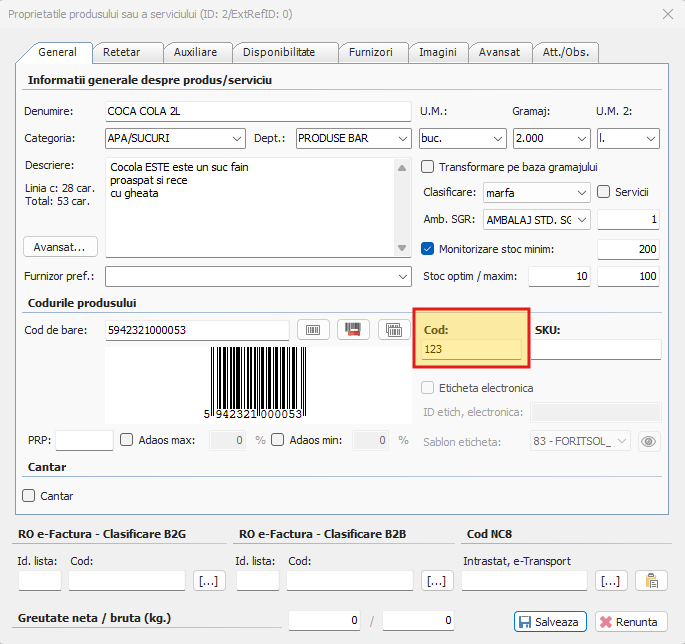Image resolution: width=685 pixels, height=644 pixels.
Task: Click the Salveaza button
Action: pos(549,621)
